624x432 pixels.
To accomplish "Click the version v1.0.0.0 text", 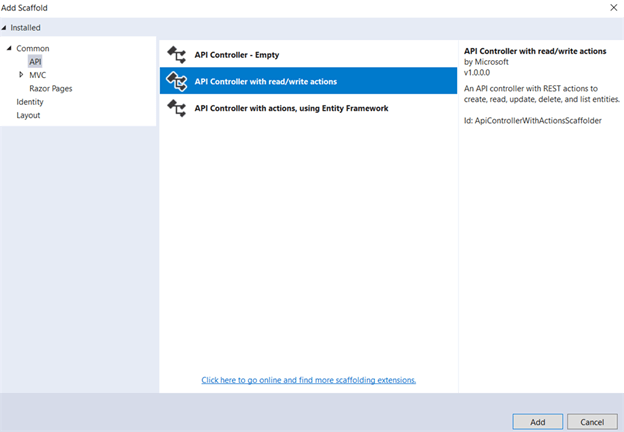I will click(477, 73).
